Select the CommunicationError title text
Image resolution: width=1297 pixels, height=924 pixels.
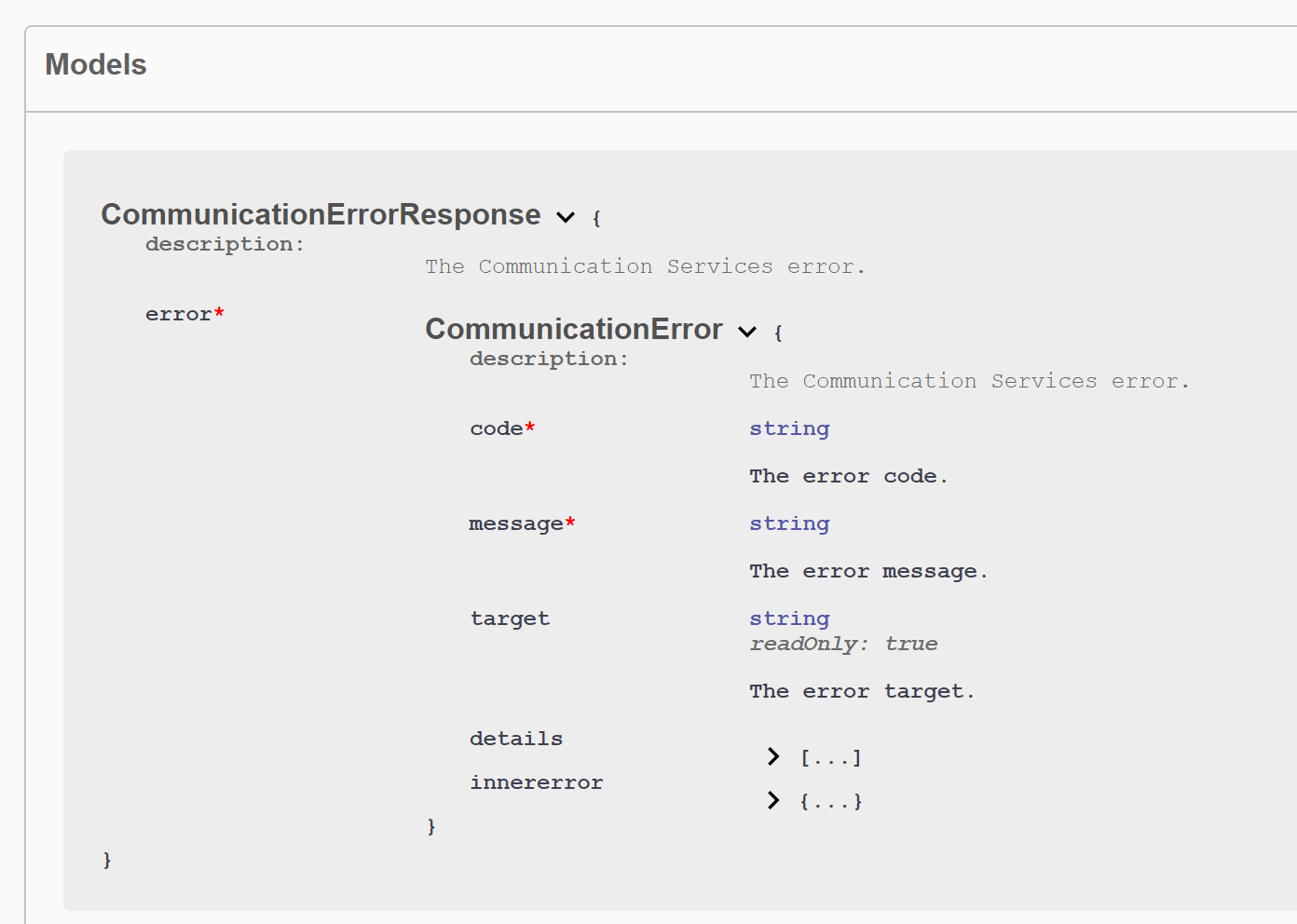(573, 329)
